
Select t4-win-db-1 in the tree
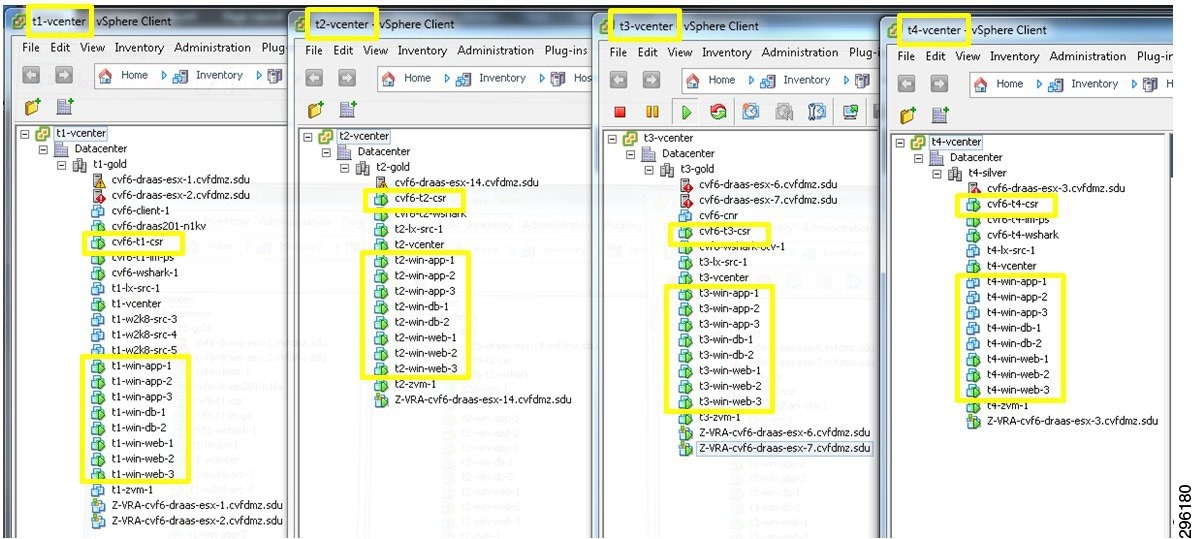(1014, 328)
